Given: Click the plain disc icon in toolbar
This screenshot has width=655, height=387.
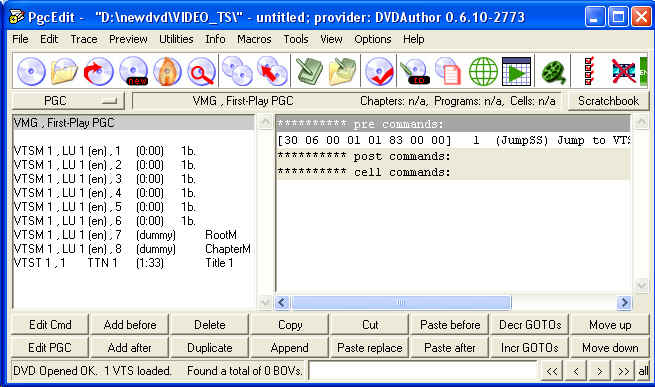Looking at the screenshot, I should coord(31,71).
